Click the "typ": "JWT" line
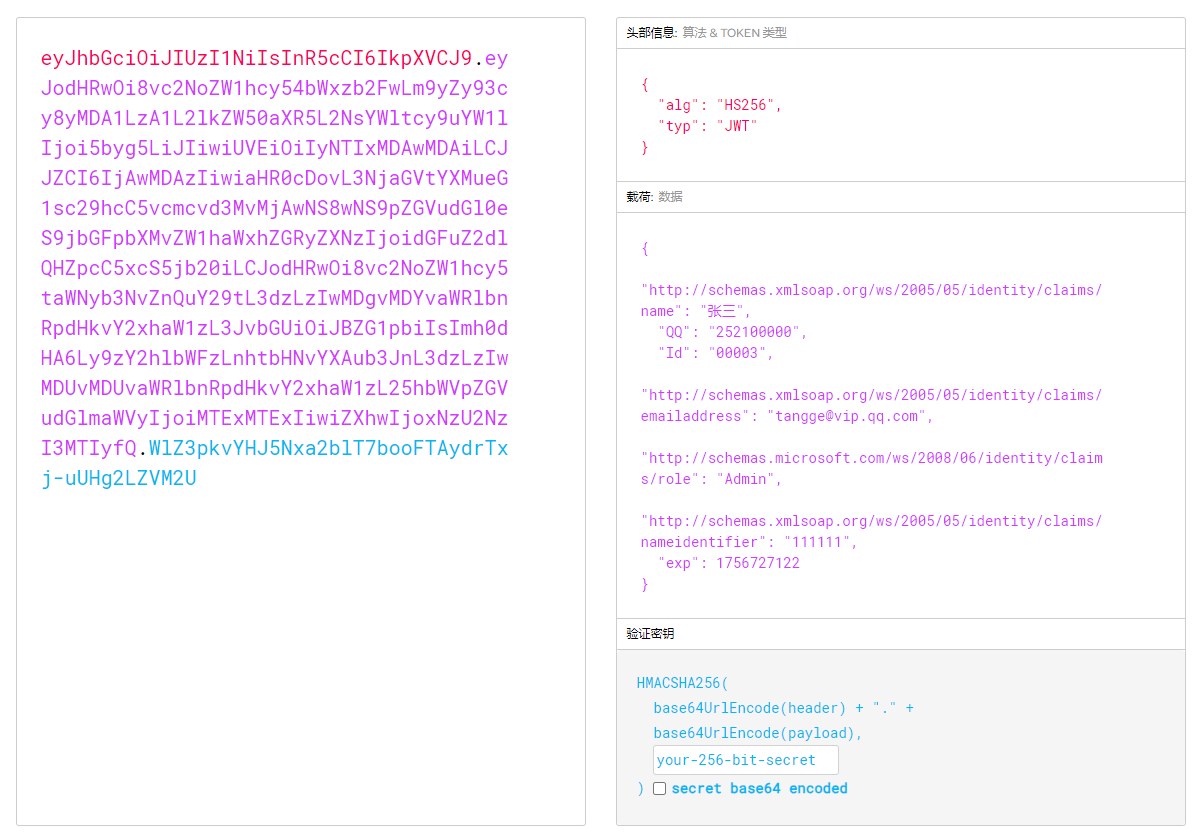Viewport: 1194px width, 834px height. tap(707, 126)
